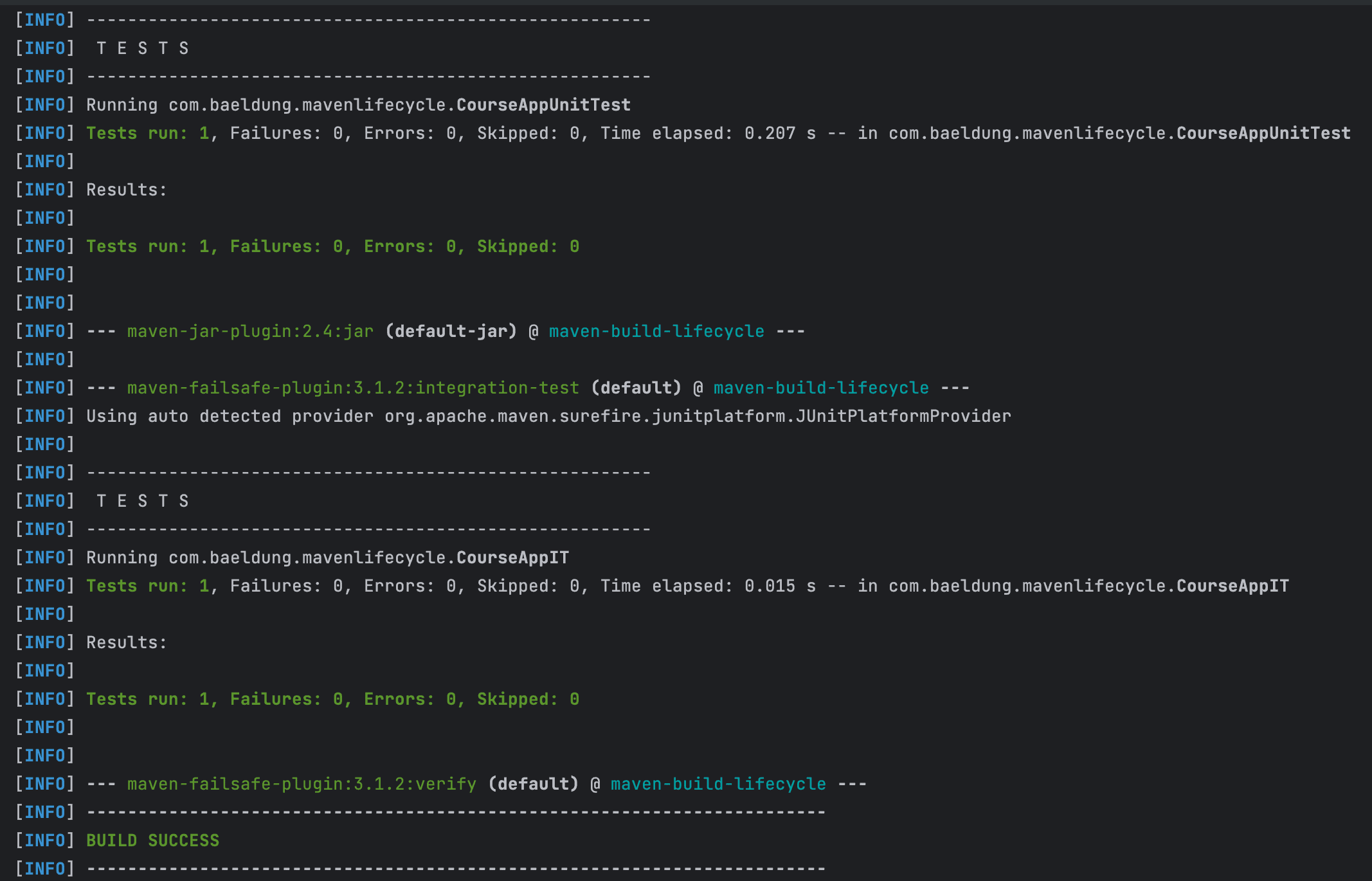Click the Running com.baeldung.mavenlifecycle.CourseAppUnitTest line
This screenshot has height=881, width=1372.
tap(357, 104)
